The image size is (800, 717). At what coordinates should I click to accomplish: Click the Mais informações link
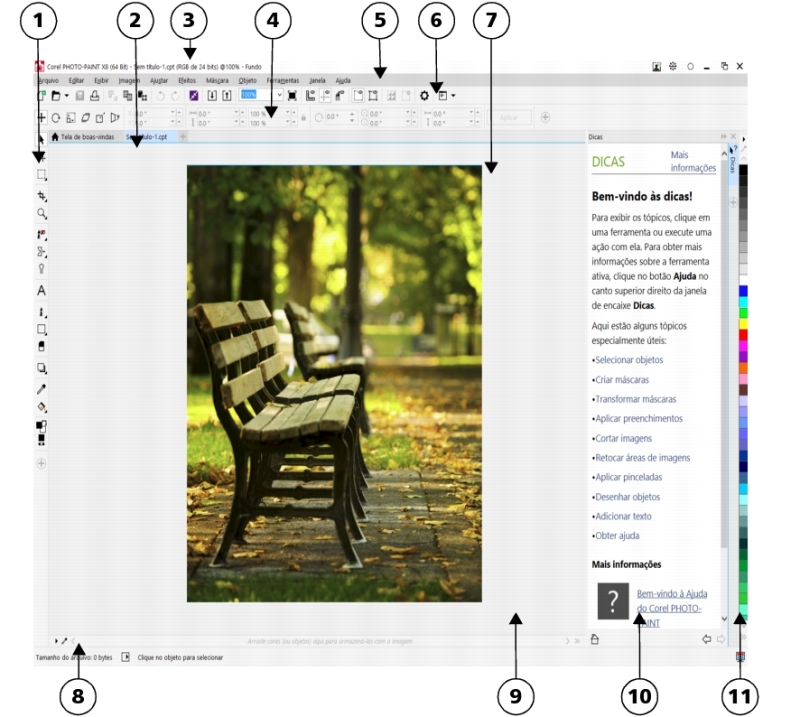[692, 162]
